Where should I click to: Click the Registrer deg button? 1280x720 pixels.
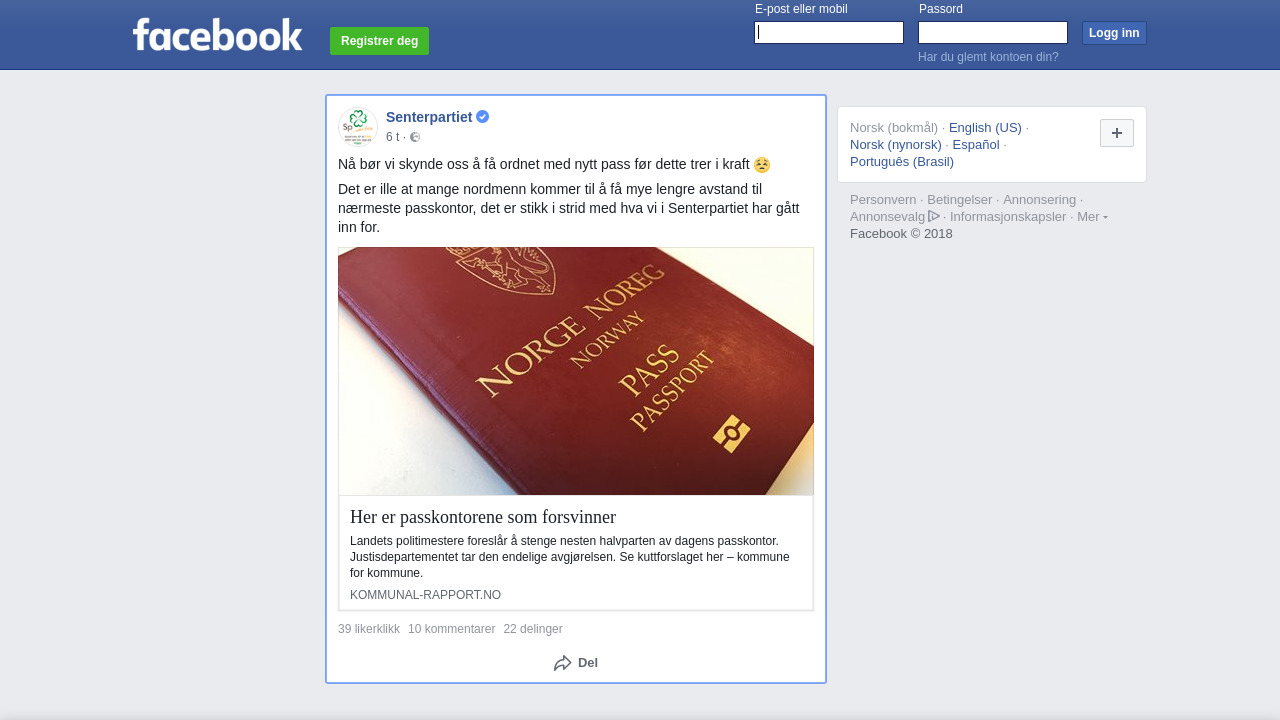point(379,41)
